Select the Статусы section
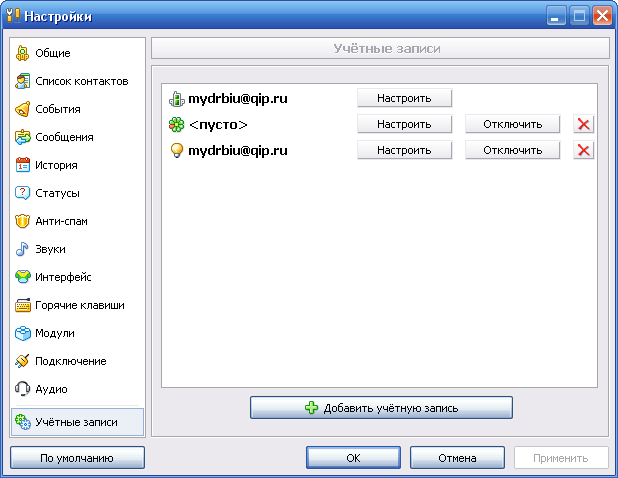 point(78,193)
